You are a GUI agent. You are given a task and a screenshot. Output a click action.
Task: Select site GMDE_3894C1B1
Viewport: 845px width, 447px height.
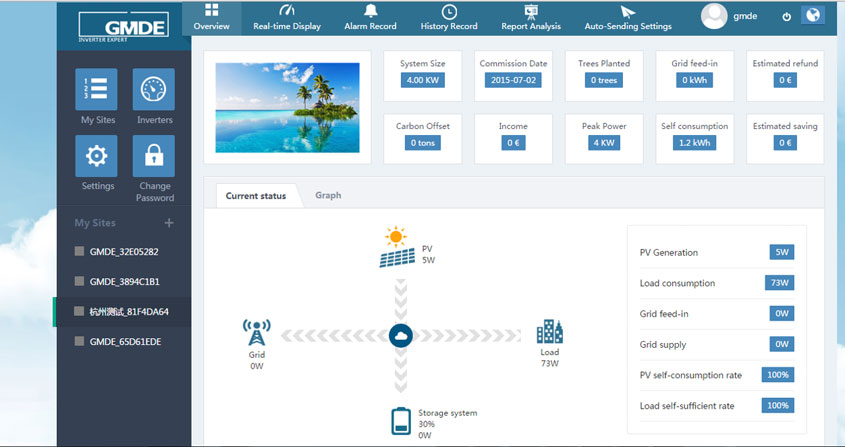click(123, 282)
